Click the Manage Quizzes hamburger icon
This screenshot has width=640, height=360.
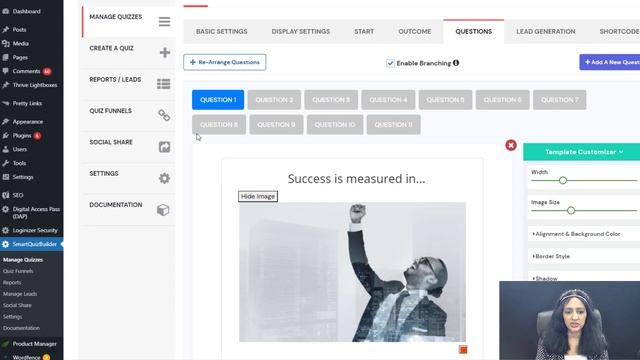[164, 22]
